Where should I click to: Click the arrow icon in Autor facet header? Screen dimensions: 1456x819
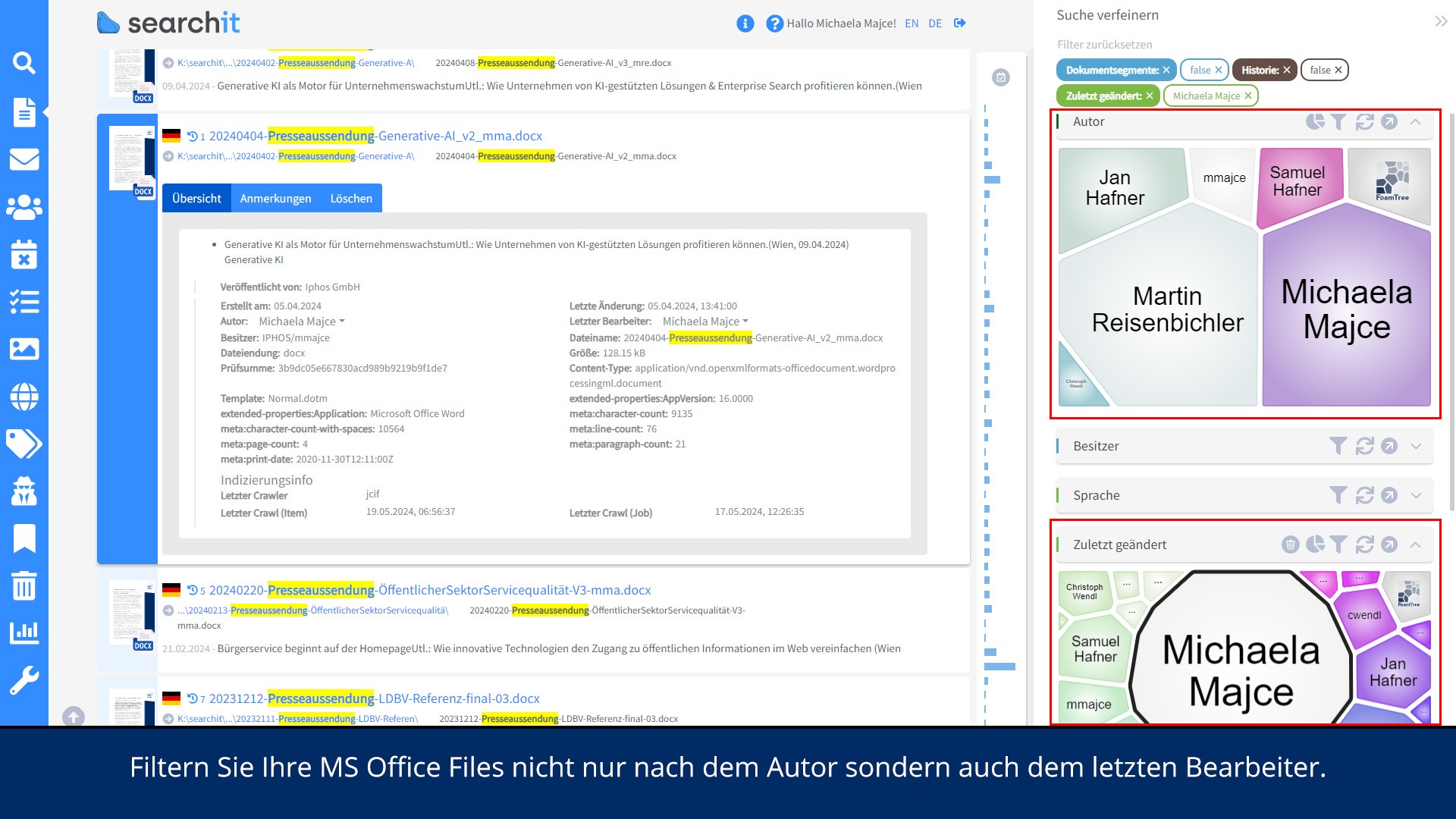(x=1389, y=122)
